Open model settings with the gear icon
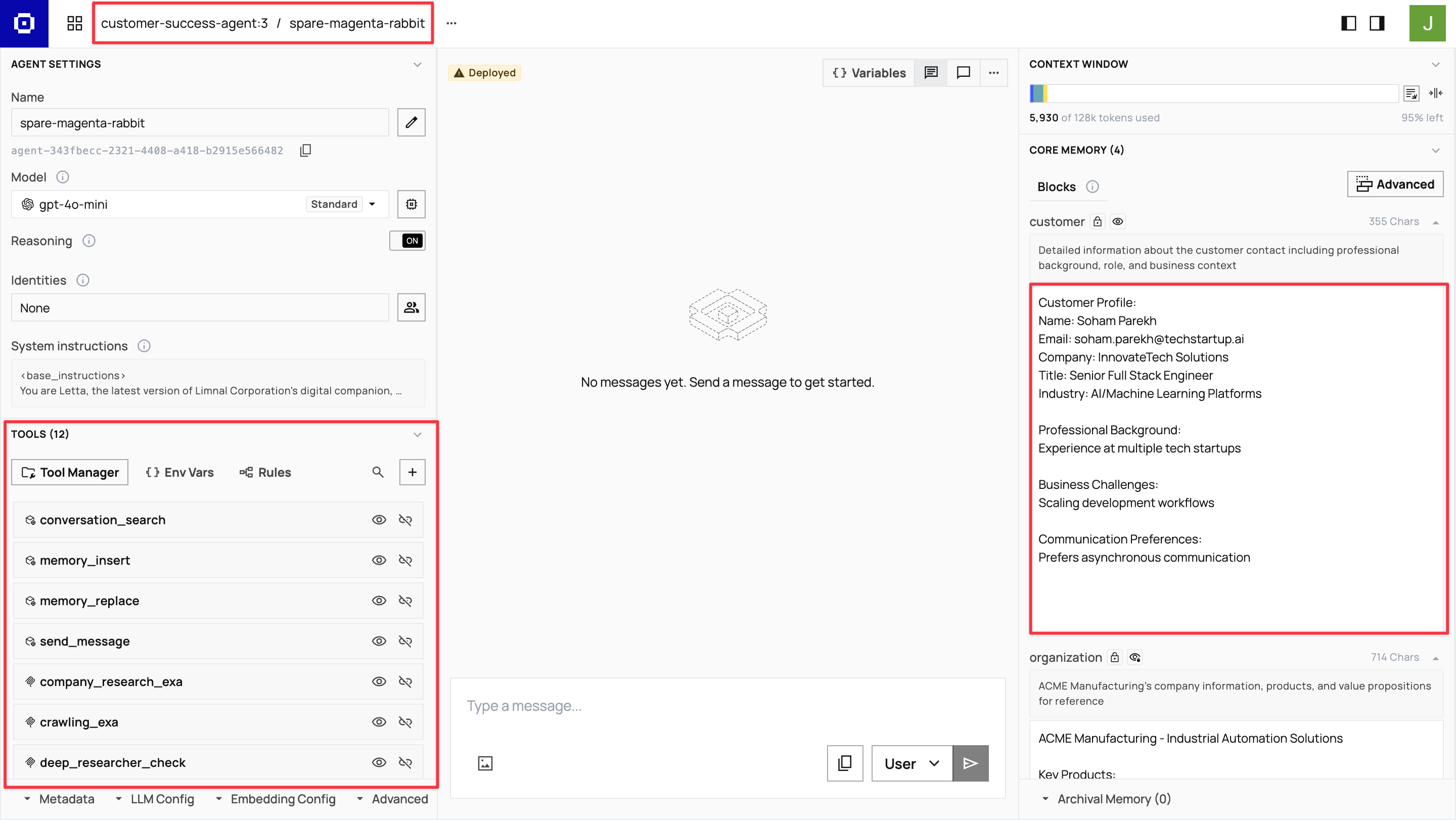The image size is (1456, 820). point(412,204)
